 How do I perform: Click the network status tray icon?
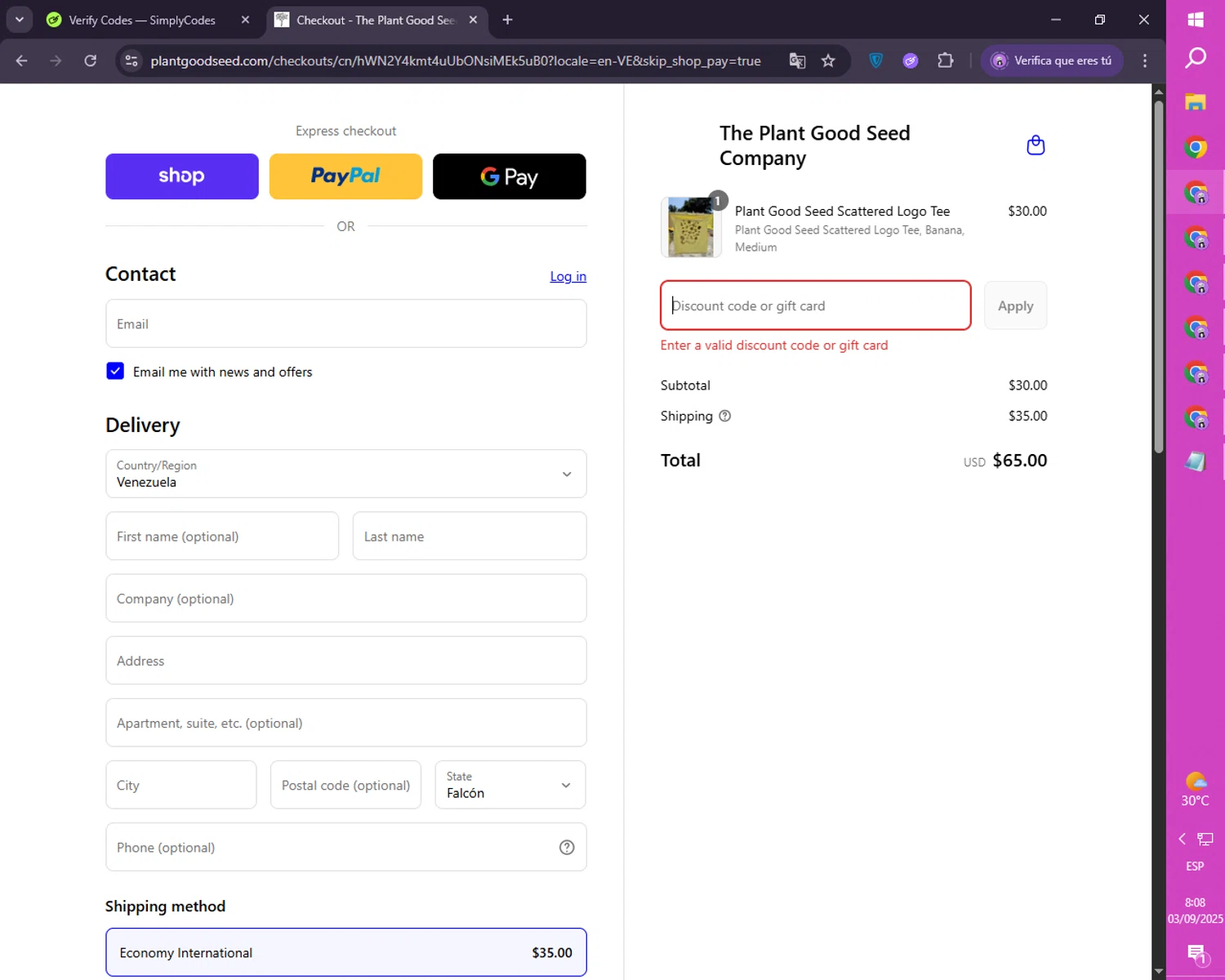coord(1205,839)
